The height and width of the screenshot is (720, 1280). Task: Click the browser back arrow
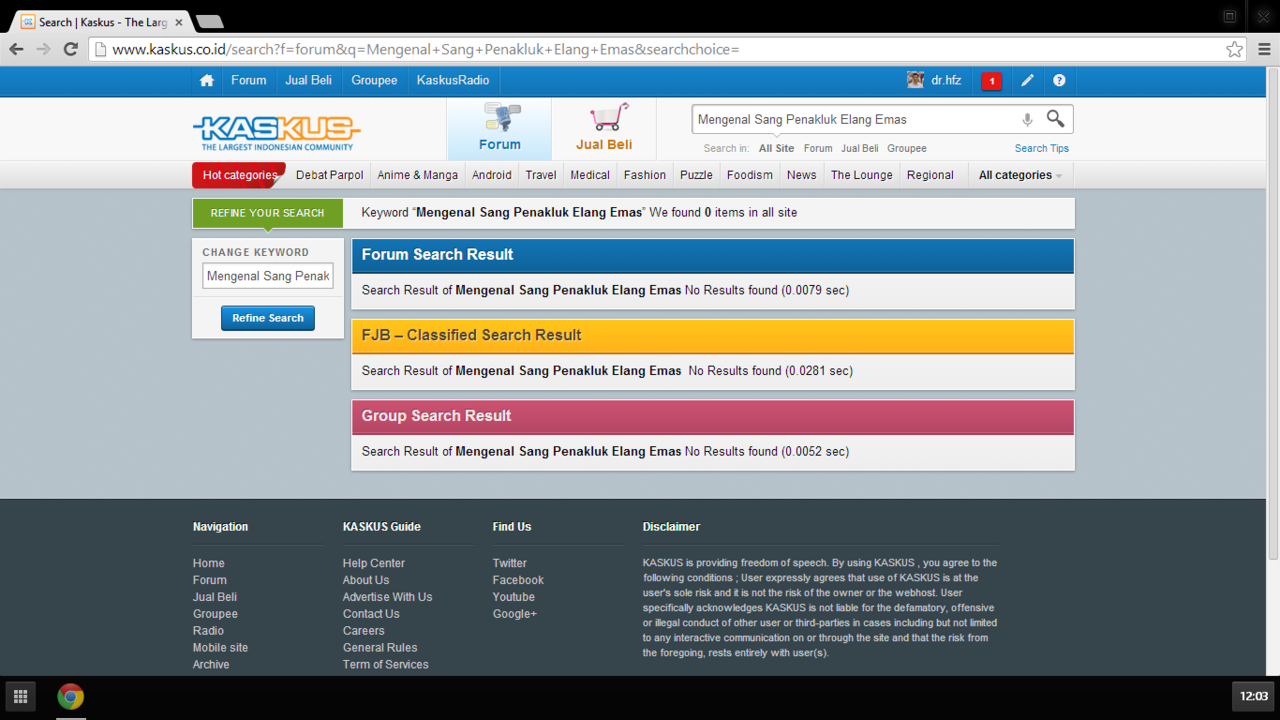click(x=16, y=49)
